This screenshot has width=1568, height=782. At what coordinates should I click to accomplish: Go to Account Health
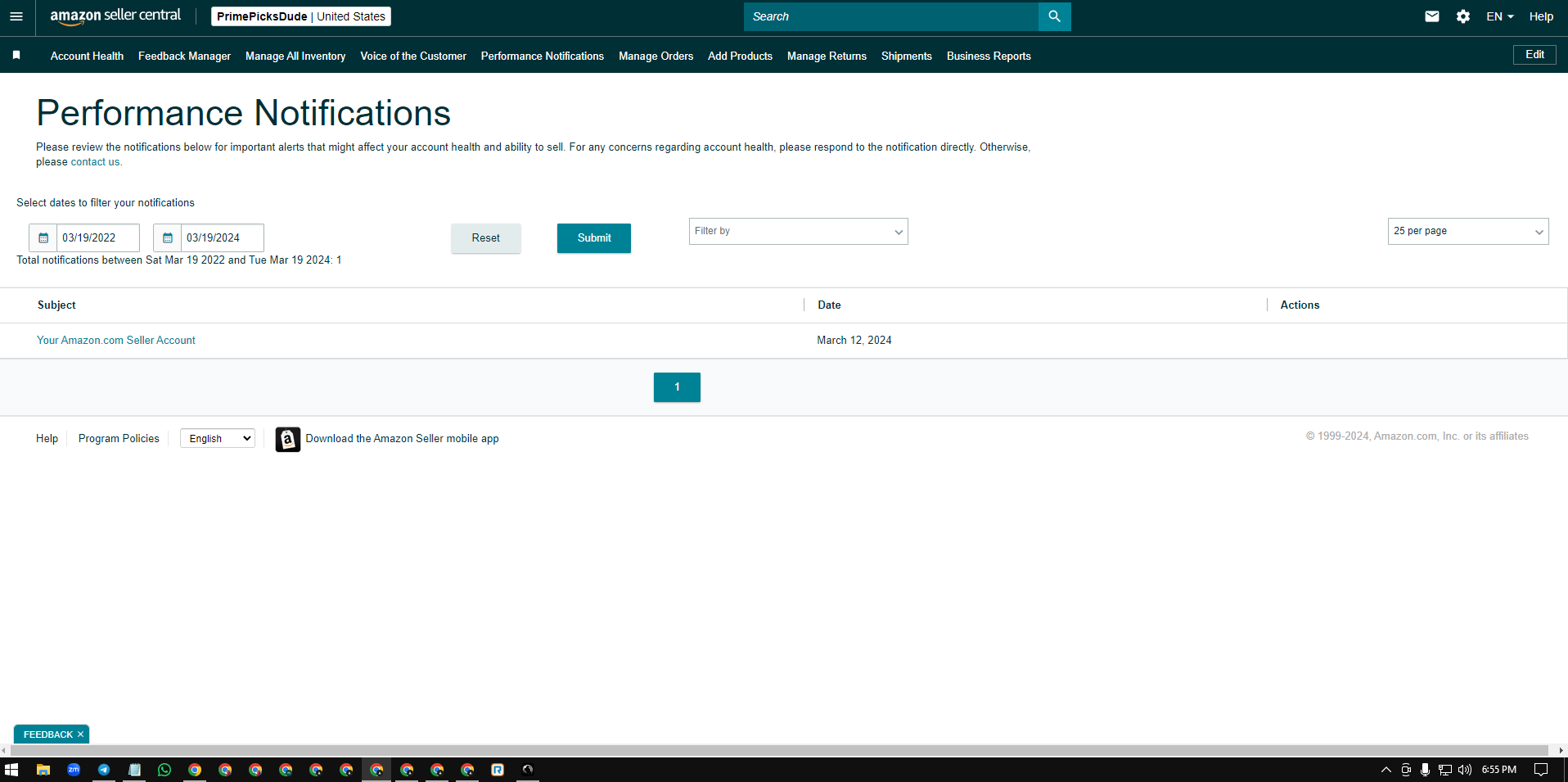click(87, 56)
